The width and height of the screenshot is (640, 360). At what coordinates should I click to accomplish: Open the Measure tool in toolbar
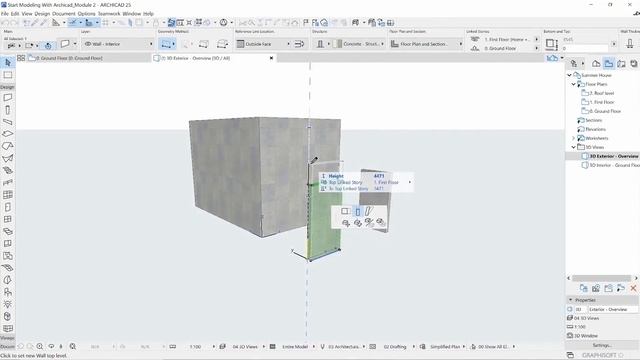(56, 23)
